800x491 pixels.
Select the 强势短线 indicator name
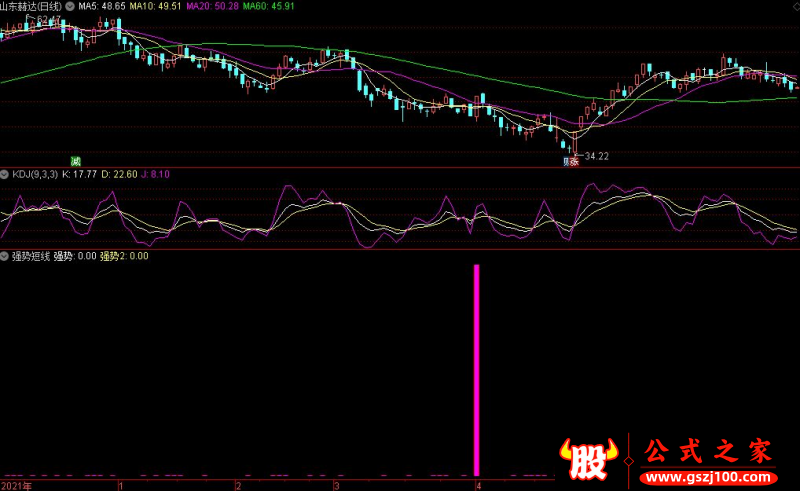pyautogui.click(x=31, y=256)
